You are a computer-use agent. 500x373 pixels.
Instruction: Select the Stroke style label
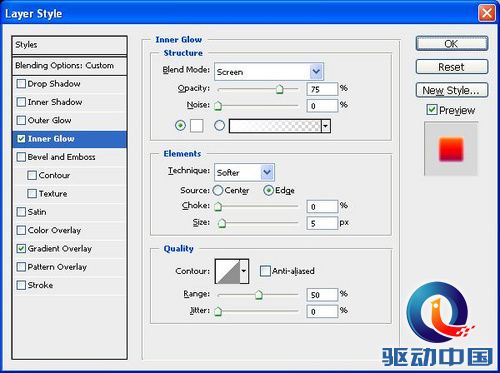40,285
